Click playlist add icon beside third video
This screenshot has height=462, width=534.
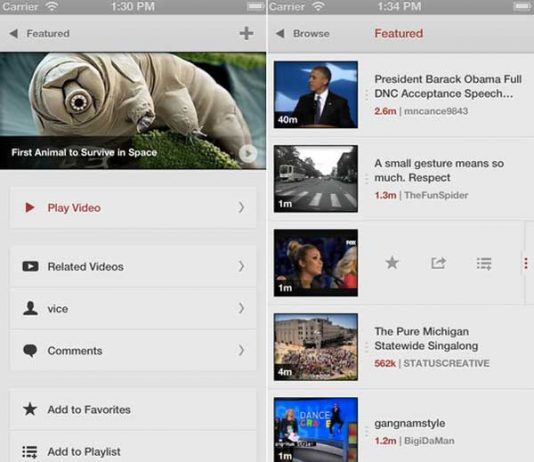tap(484, 264)
